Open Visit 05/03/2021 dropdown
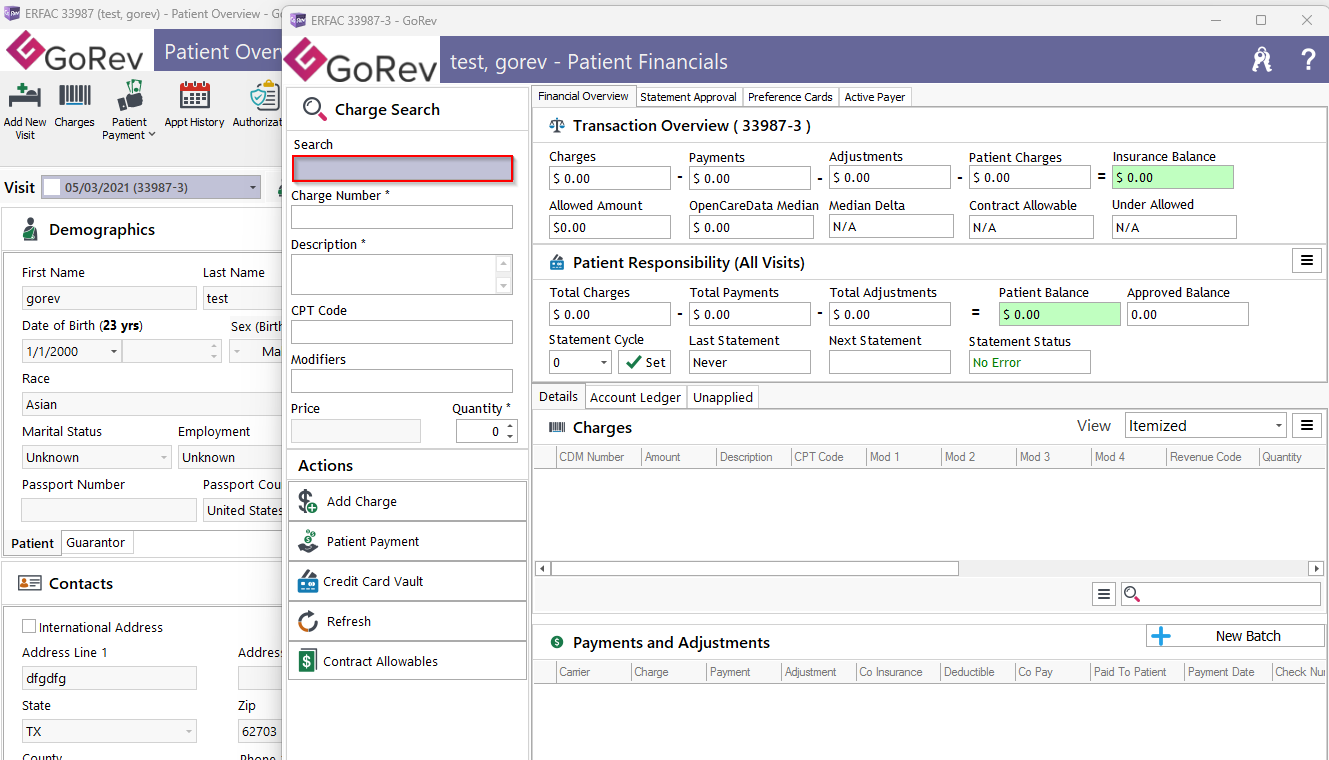This screenshot has height=760, width=1329. [x=252, y=187]
